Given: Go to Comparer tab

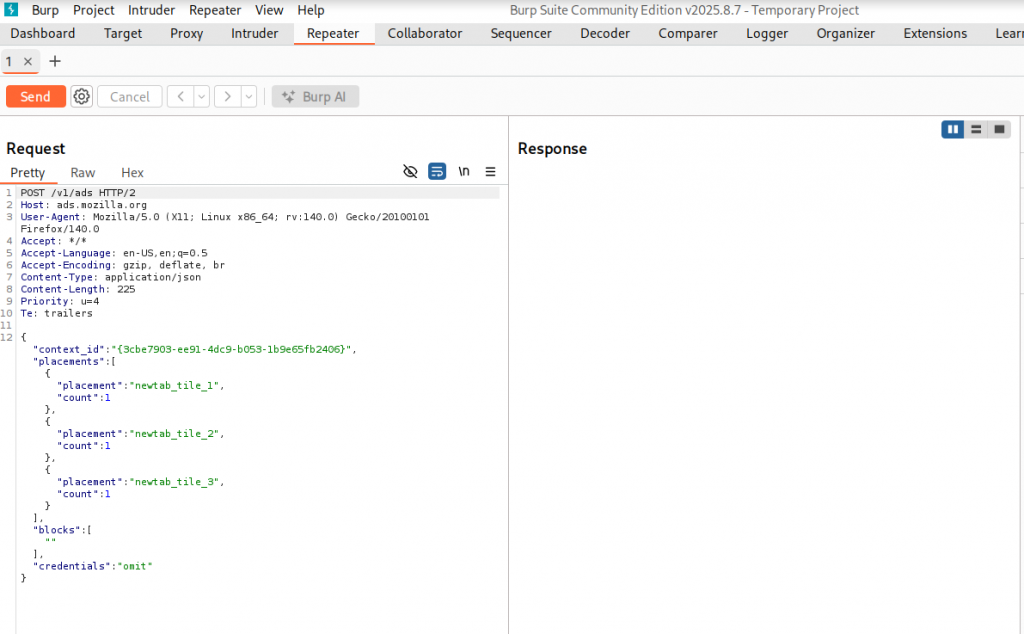Looking at the screenshot, I should click(688, 33).
